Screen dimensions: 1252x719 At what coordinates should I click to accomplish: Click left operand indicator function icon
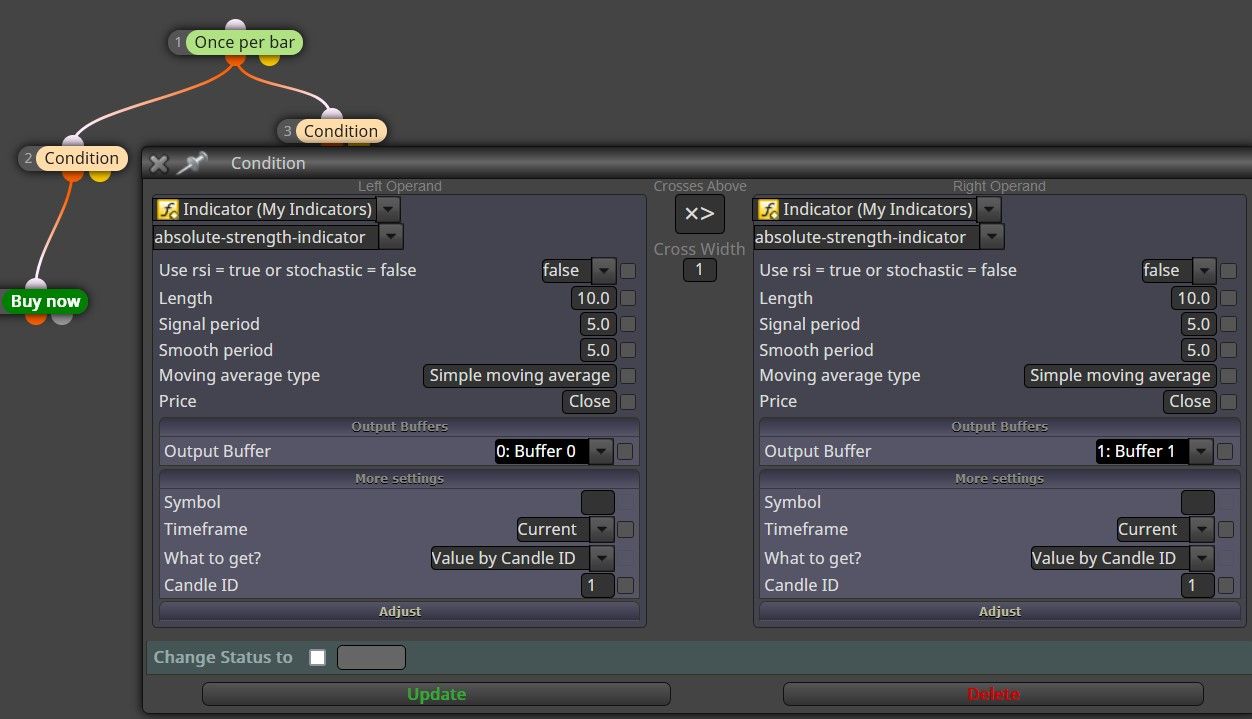pos(167,209)
